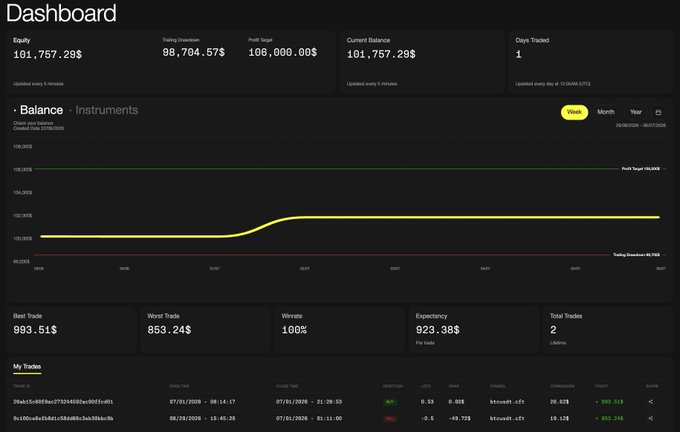The height and width of the screenshot is (432, 680).
Task: Click the Open Time column header
Action: click(180, 386)
